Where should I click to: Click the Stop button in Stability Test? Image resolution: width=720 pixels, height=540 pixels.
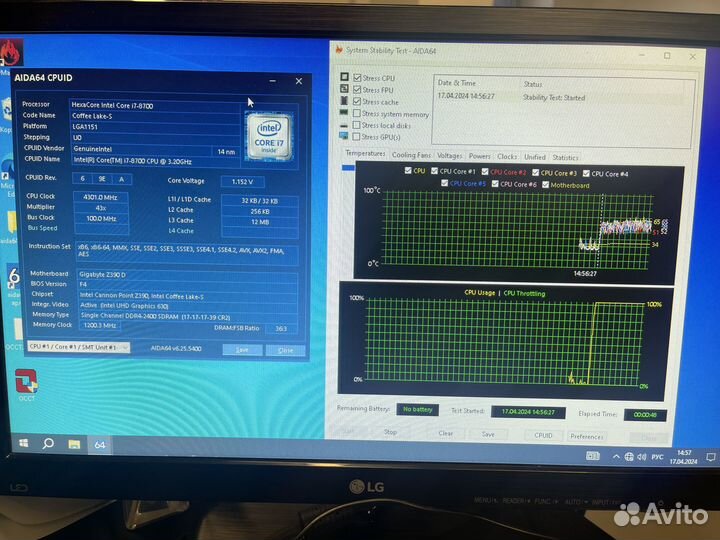point(390,432)
